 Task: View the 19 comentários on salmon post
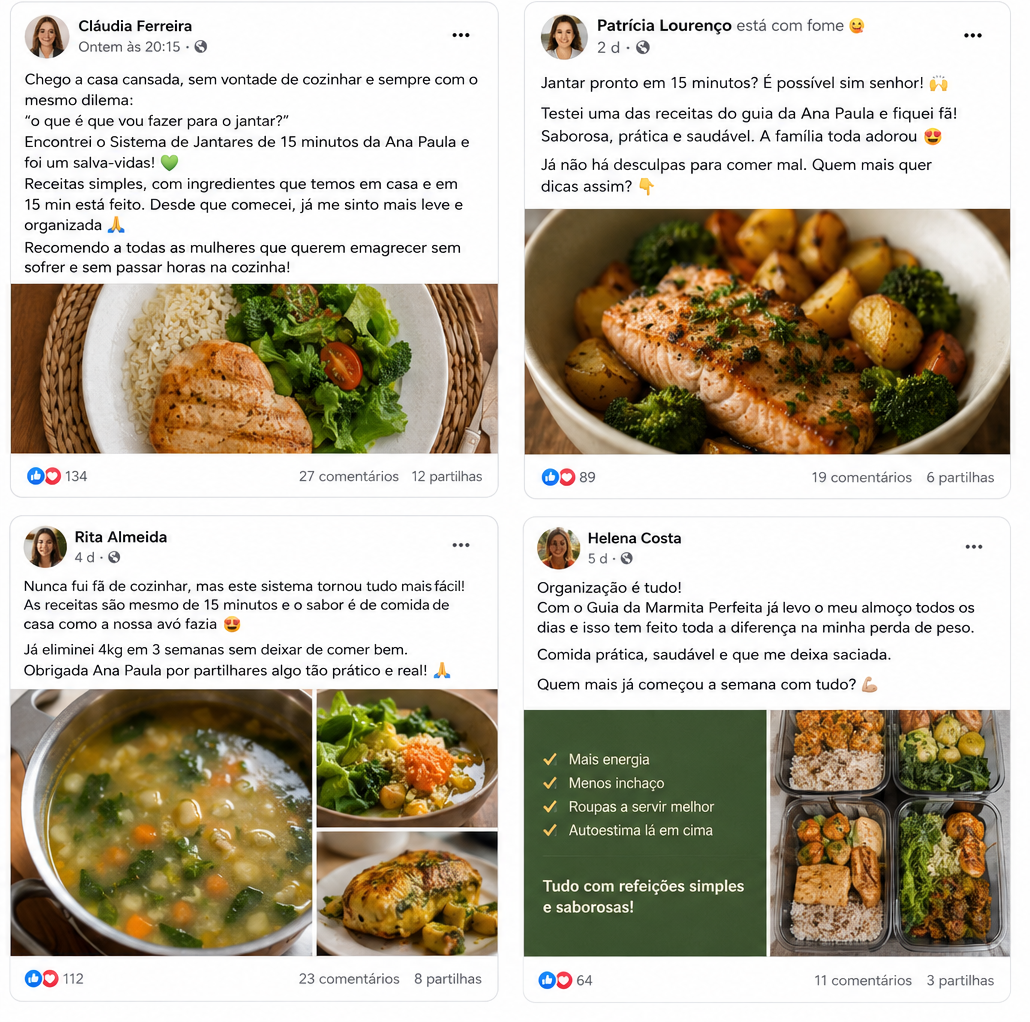tap(861, 478)
